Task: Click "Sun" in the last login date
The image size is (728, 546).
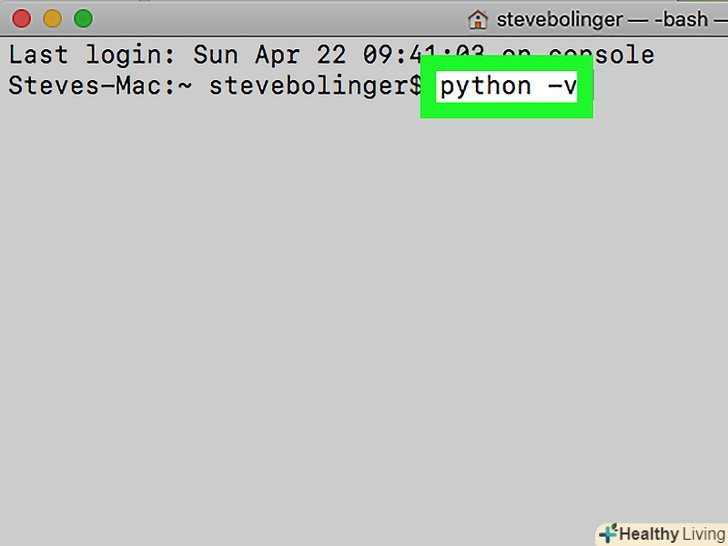Action: (217, 54)
